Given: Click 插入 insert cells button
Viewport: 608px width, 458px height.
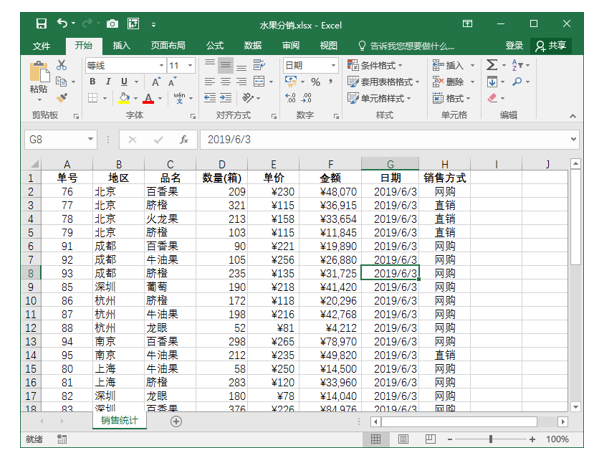Looking at the screenshot, I should tap(454, 65).
